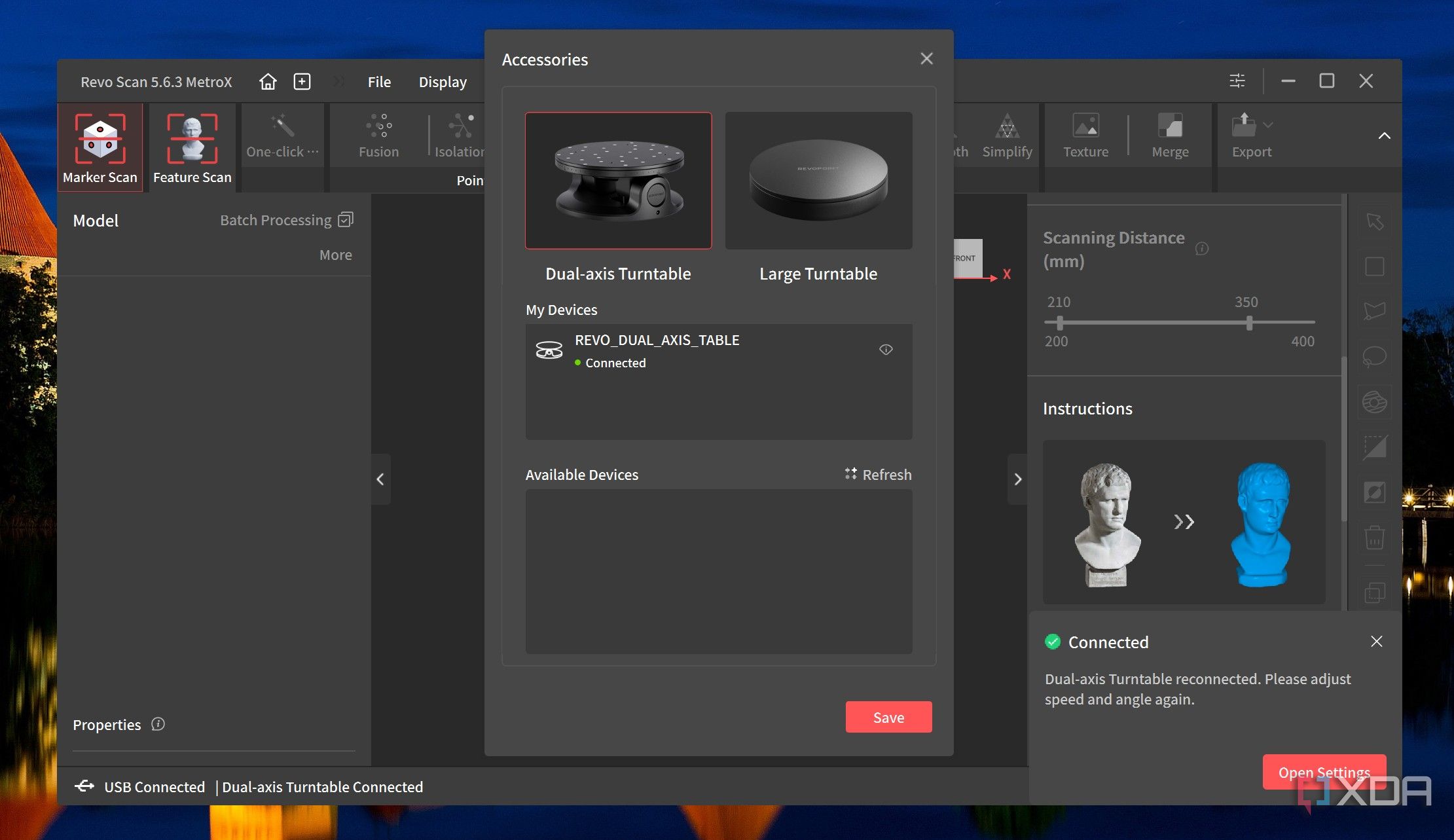1454x840 pixels.
Task: Open the Fusion tool
Action: pyautogui.click(x=378, y=136)
